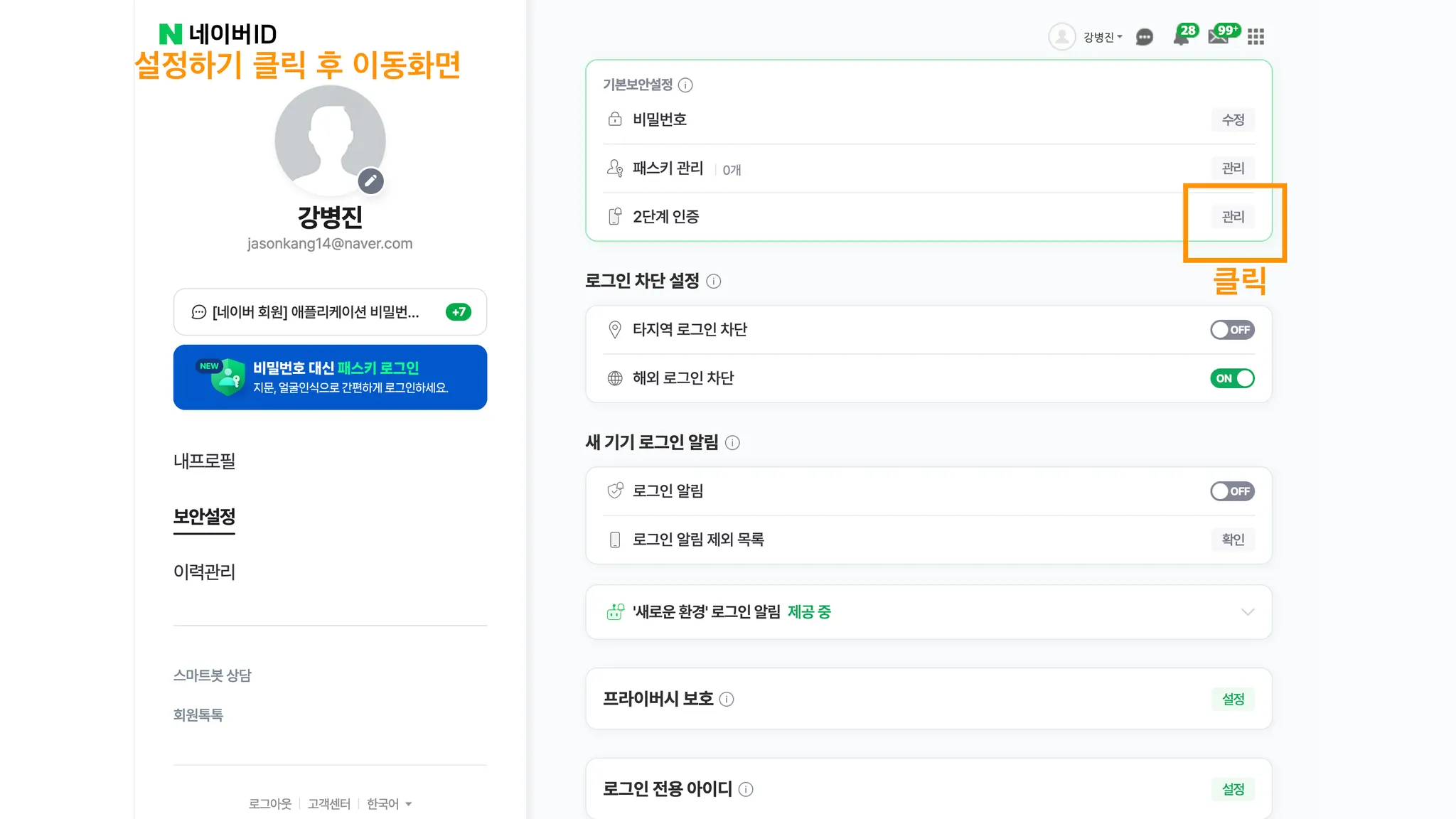The width and height of the screenshot is (1456, 819).
Task: Click the 0개 passkey count text
Action: coord(732,170)
